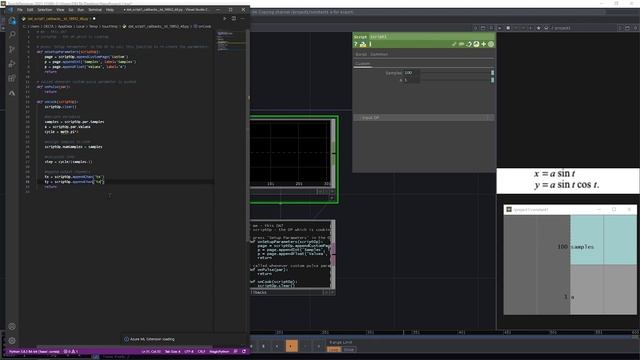
Task: Click the 'a' parameter slider
Action: click(x=457, y=80)
